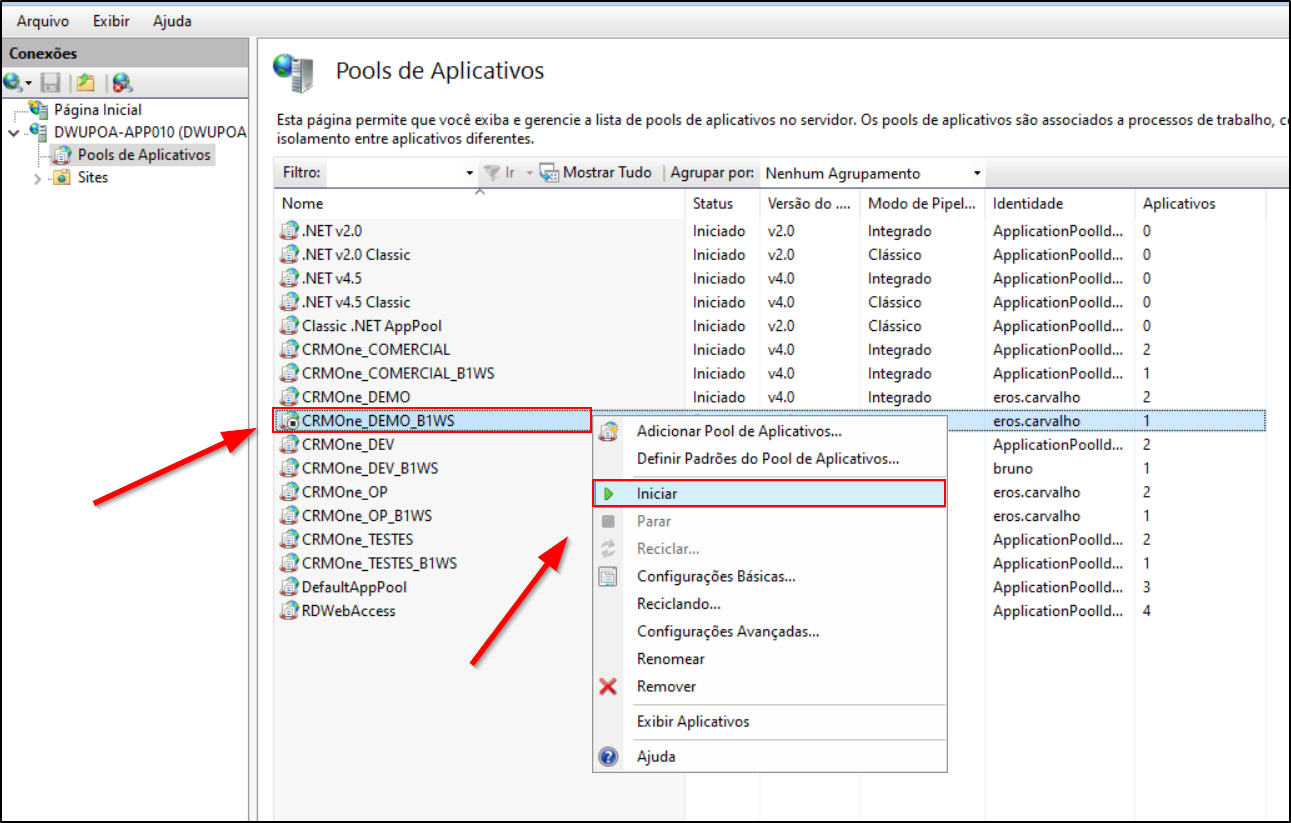Click the delete connection icon in Conexões toolbar
Image resolution: width=1291 pixels, height=823 pixels.
(x=122, y=82)
